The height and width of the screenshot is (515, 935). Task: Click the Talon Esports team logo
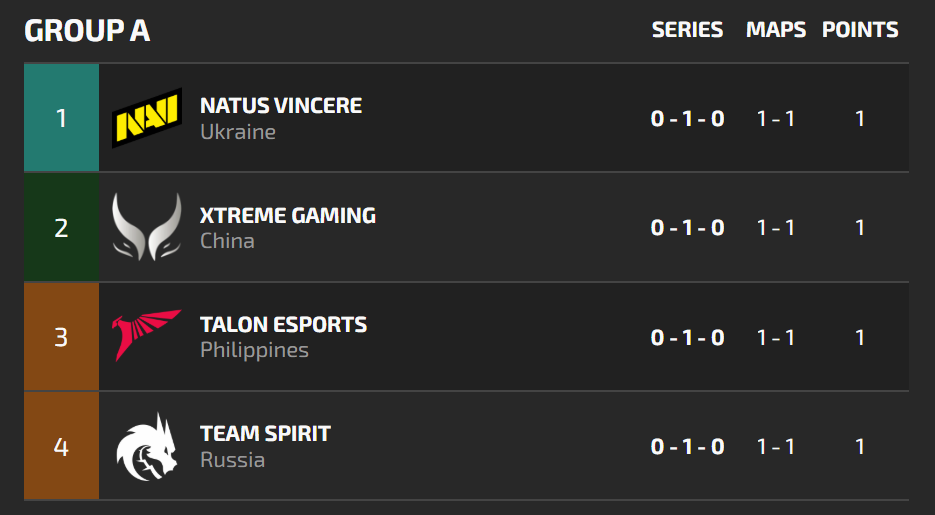[146, 336]
